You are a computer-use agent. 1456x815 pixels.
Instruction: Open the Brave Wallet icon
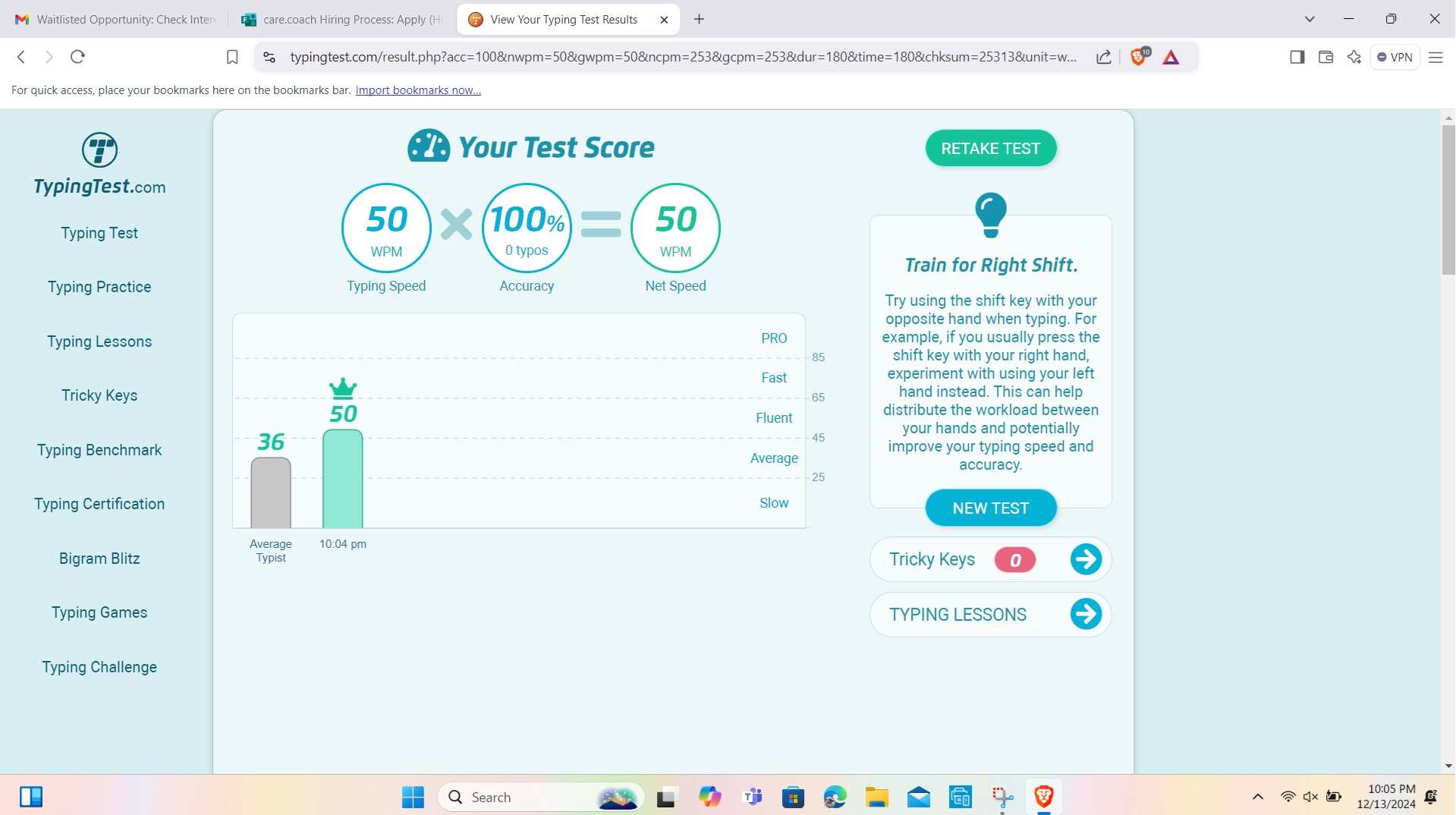click(x=1325, y=57)
